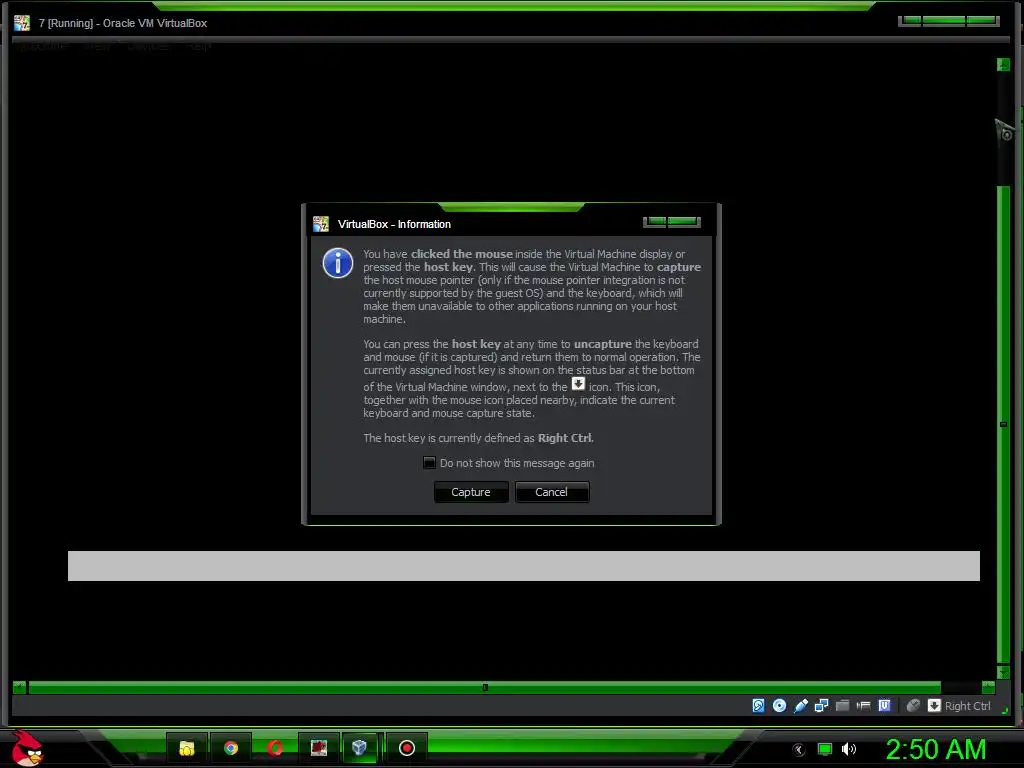Image resolution: width=1024 pixels, height=768 pixels.
Task: Click the horizontal scrollbar left arrow
Action: pyautogui.click(x=19, y=687)
